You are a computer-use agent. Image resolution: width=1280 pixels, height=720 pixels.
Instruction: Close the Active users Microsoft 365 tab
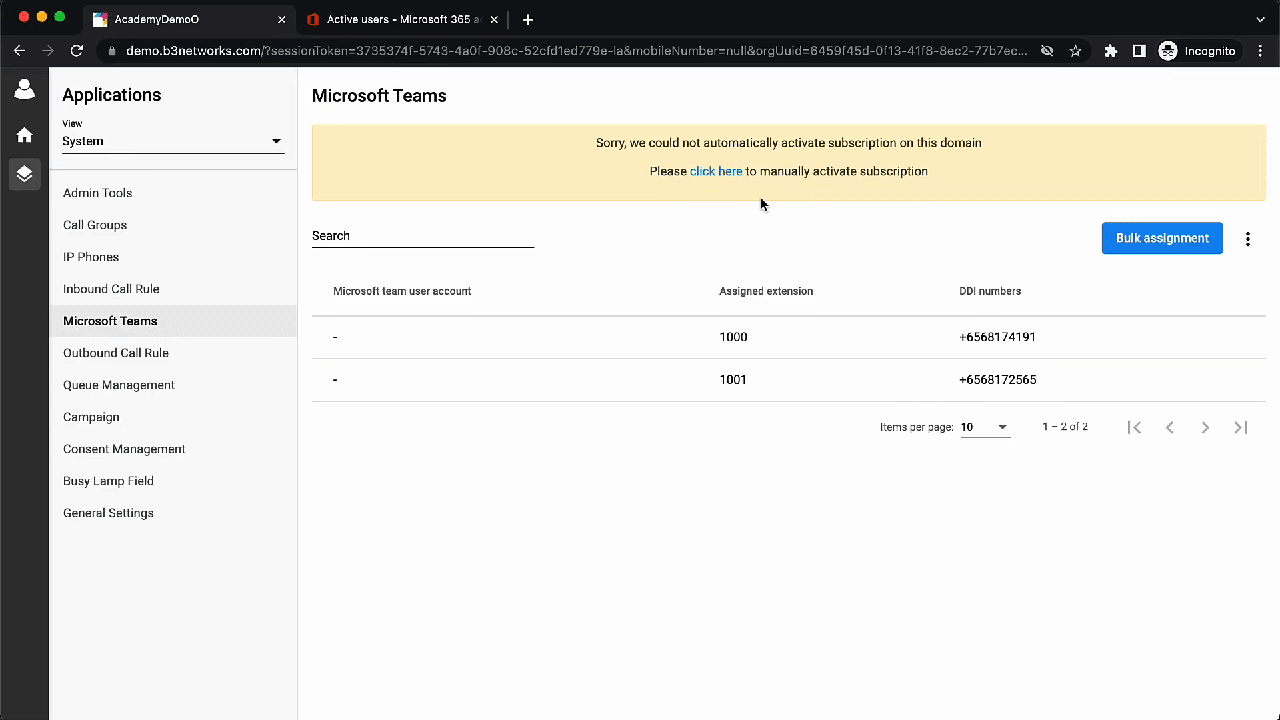[494, 19]
